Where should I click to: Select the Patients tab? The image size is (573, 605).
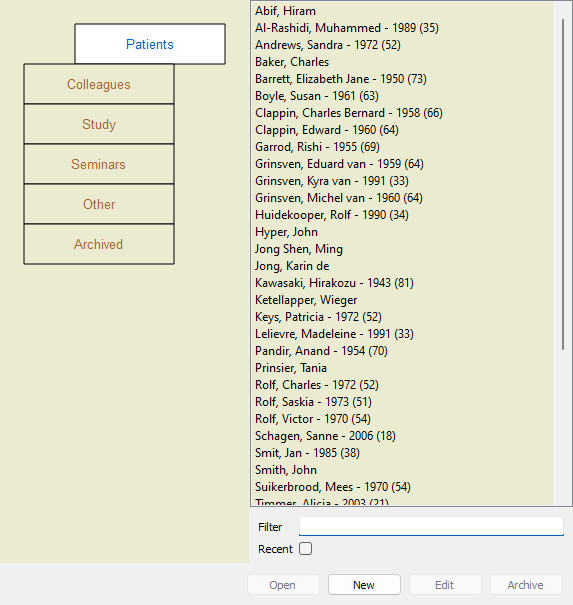[150, 44]
